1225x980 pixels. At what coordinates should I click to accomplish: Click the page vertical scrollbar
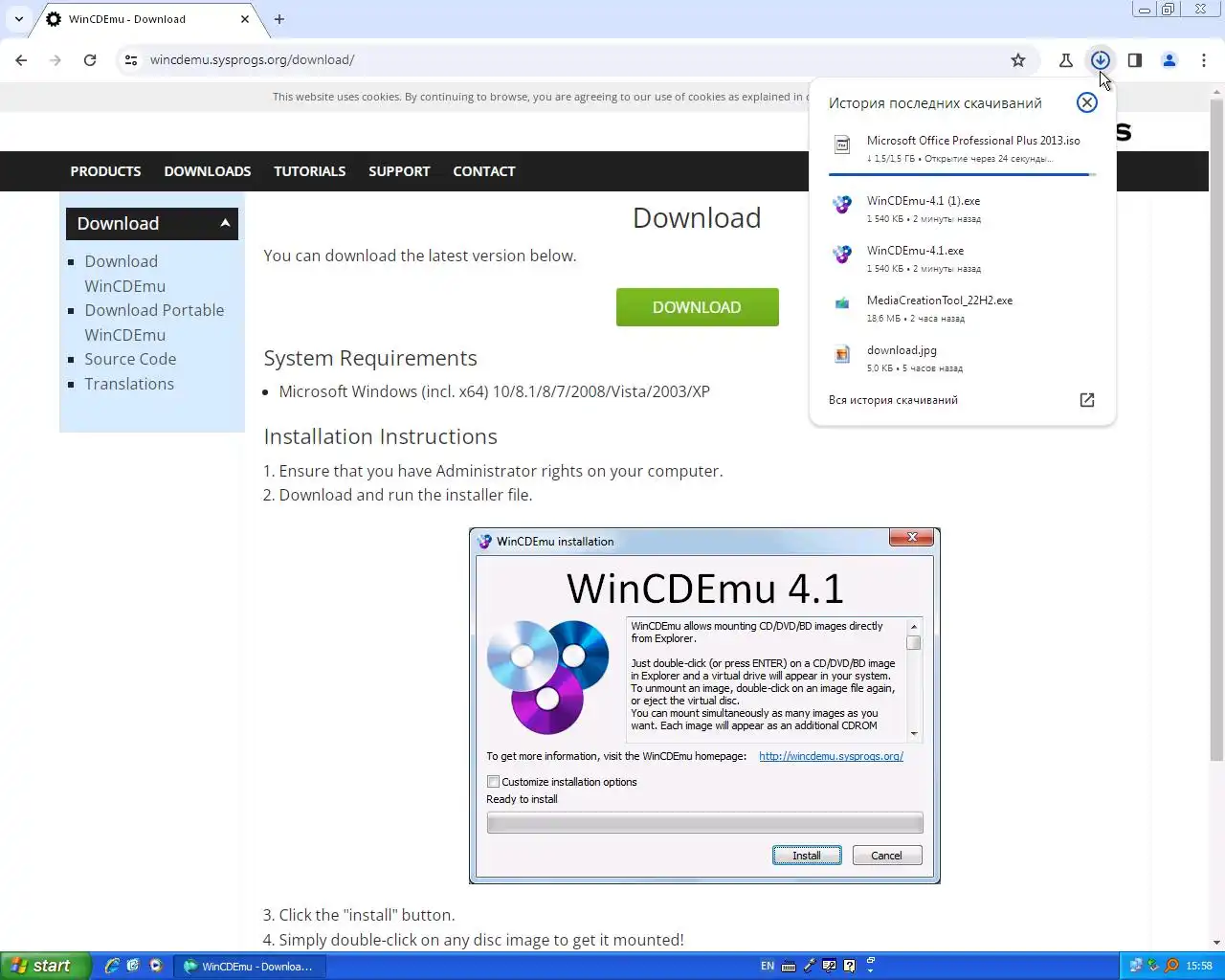pyautogui.click(x=1216, y=429)
